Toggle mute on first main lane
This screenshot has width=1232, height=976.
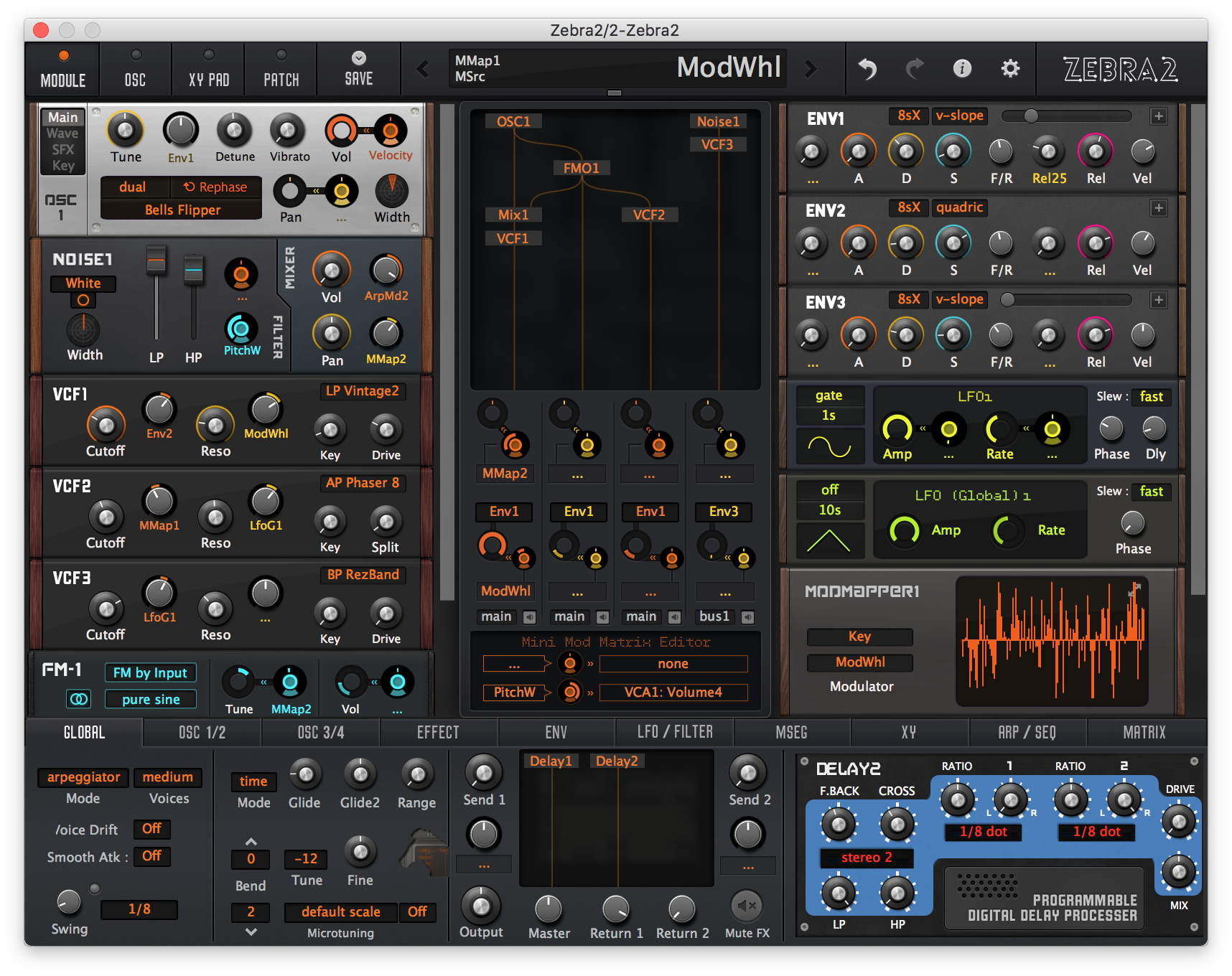tap(530, 617)
